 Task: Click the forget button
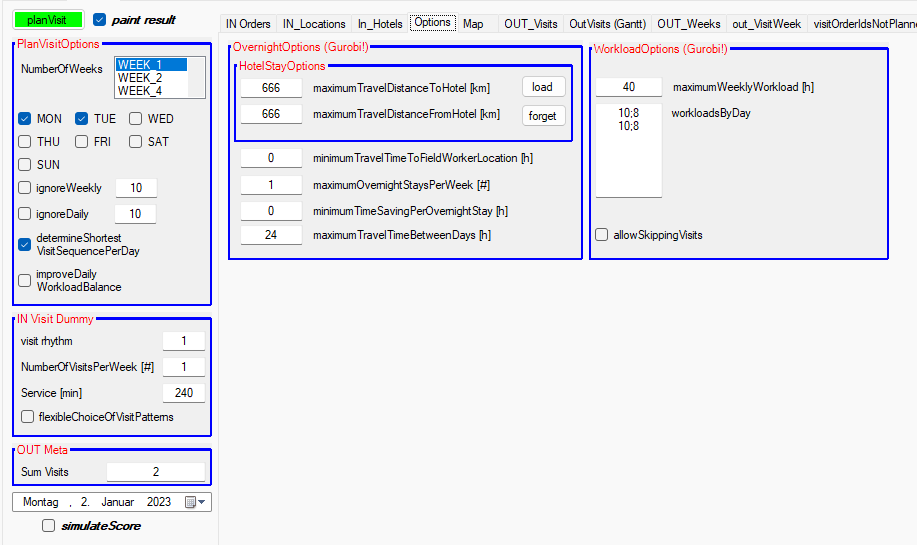543,115
